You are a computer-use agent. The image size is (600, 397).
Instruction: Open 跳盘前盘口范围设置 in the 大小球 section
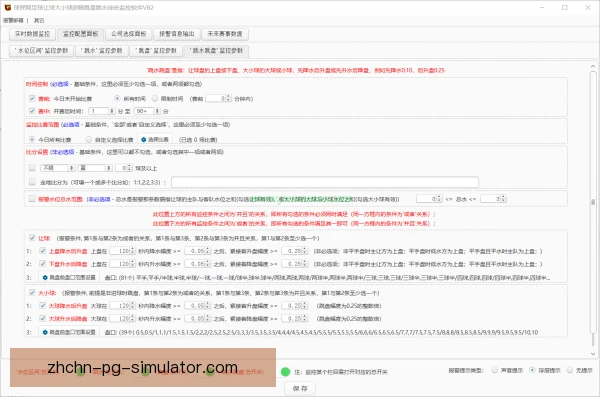tap(69, 332)
